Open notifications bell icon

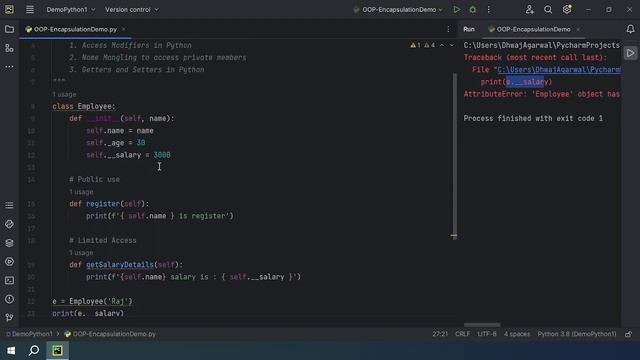pos(631,29)
